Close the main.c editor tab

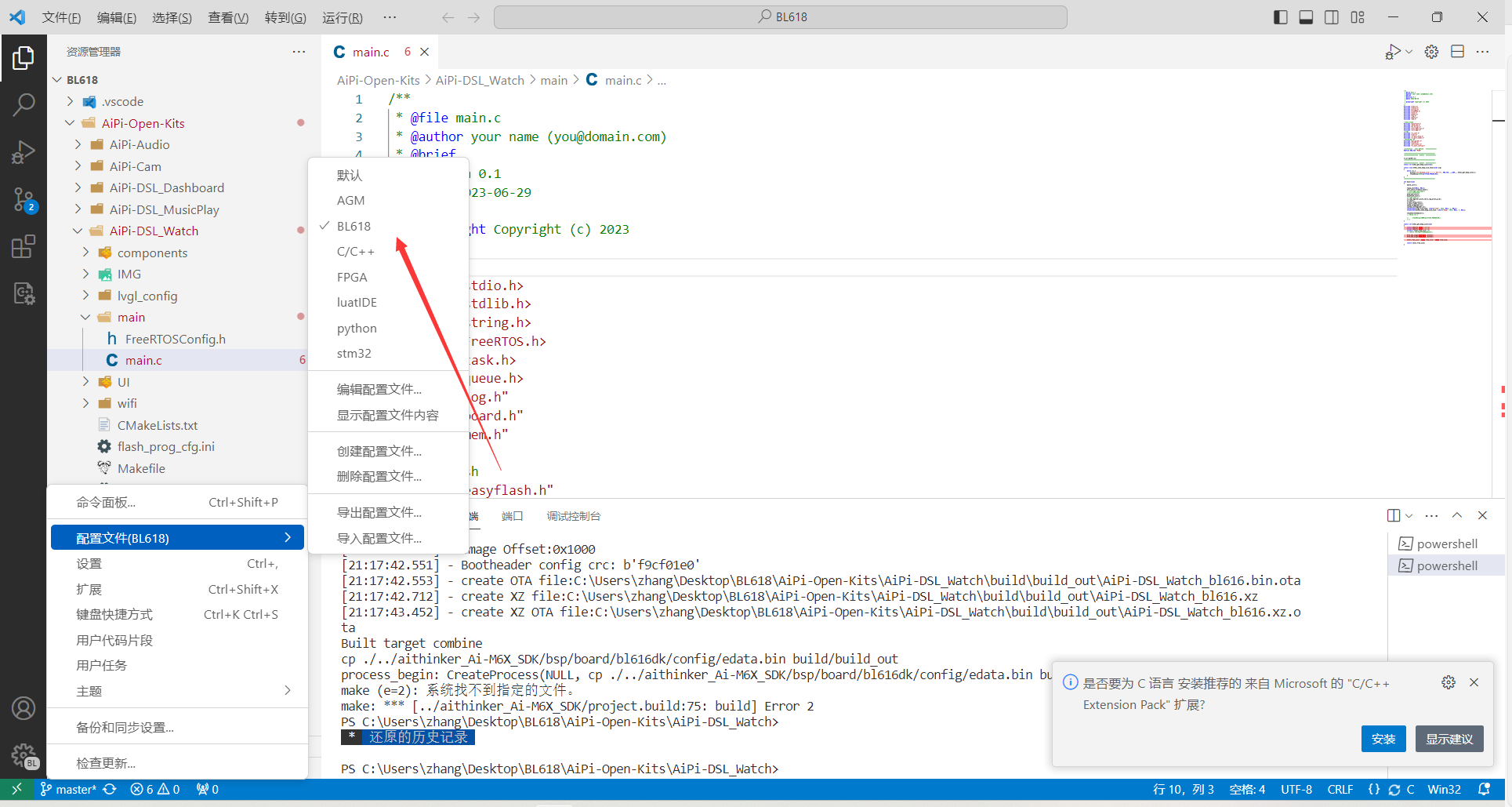(x=425, y=52)
